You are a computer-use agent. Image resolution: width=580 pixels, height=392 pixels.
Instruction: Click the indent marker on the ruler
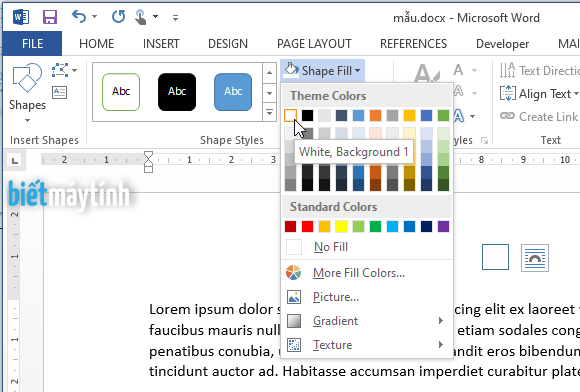point(148,162)
